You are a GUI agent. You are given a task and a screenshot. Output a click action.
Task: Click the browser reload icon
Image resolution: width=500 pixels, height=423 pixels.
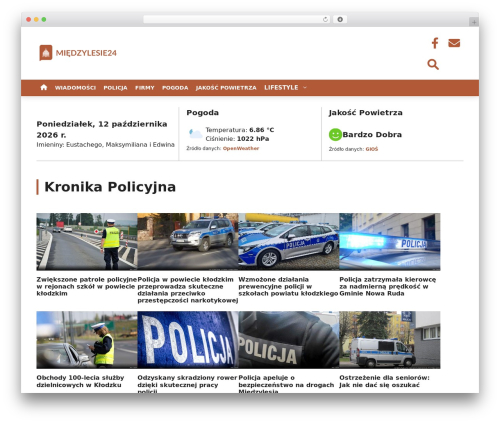pos(325,19)
